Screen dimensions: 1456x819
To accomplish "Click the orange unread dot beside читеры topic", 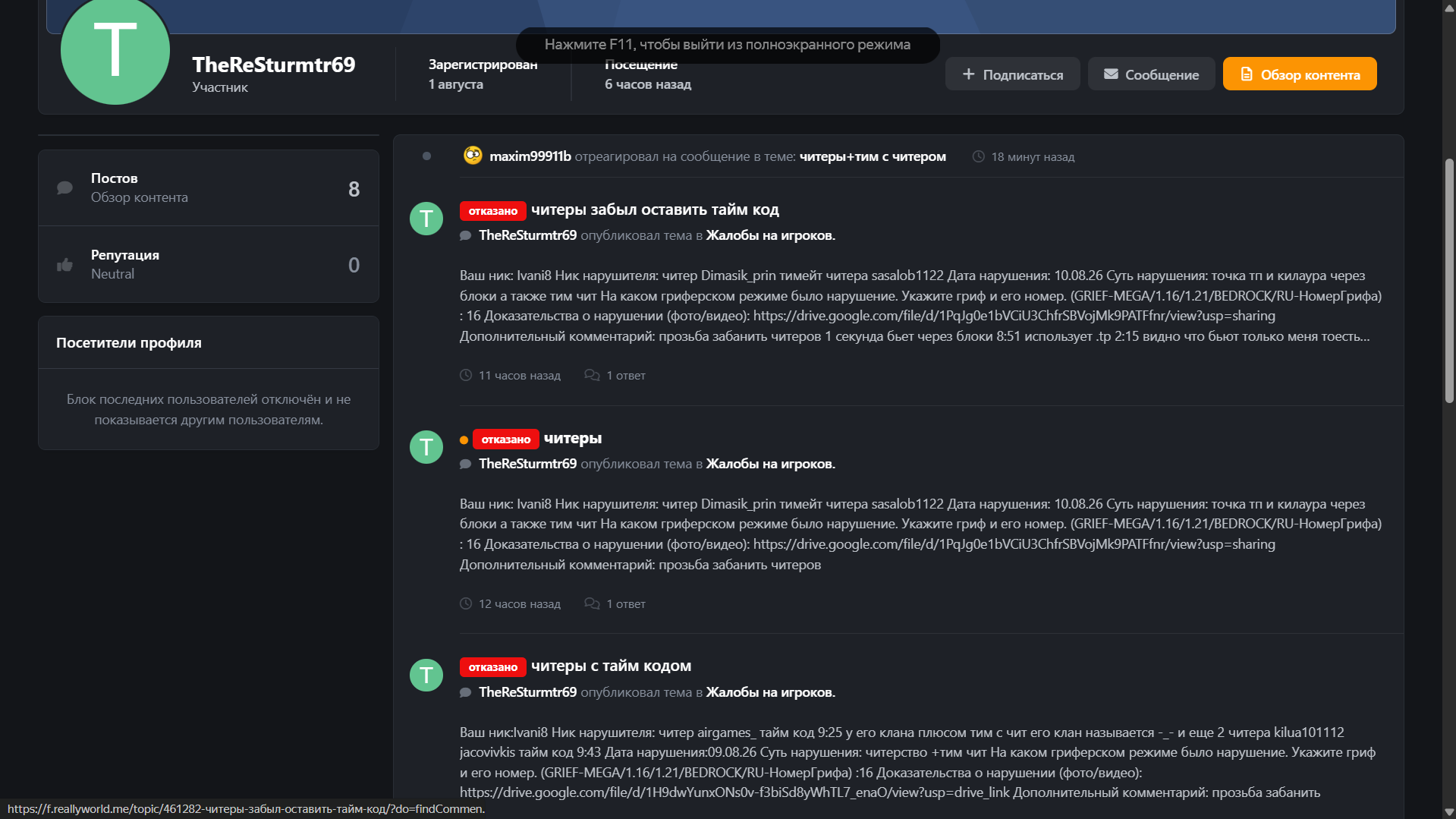I will point(464,440).
